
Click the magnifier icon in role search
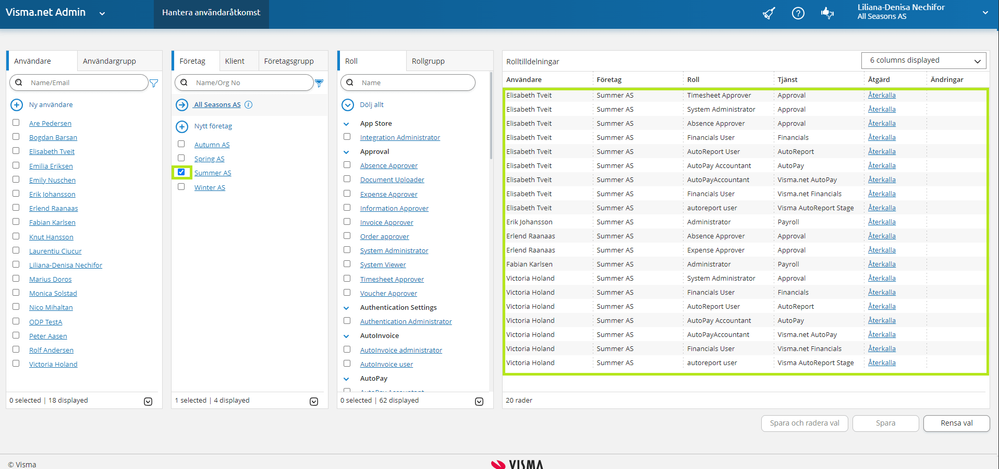click(x=350, y=83)
